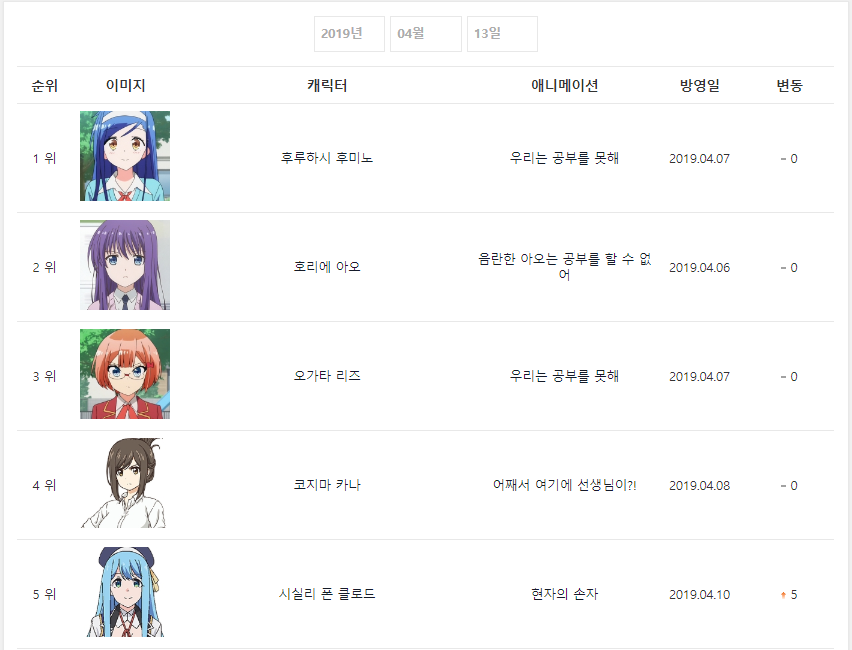
Task: Click the 변동 column header
Action: 789,86
